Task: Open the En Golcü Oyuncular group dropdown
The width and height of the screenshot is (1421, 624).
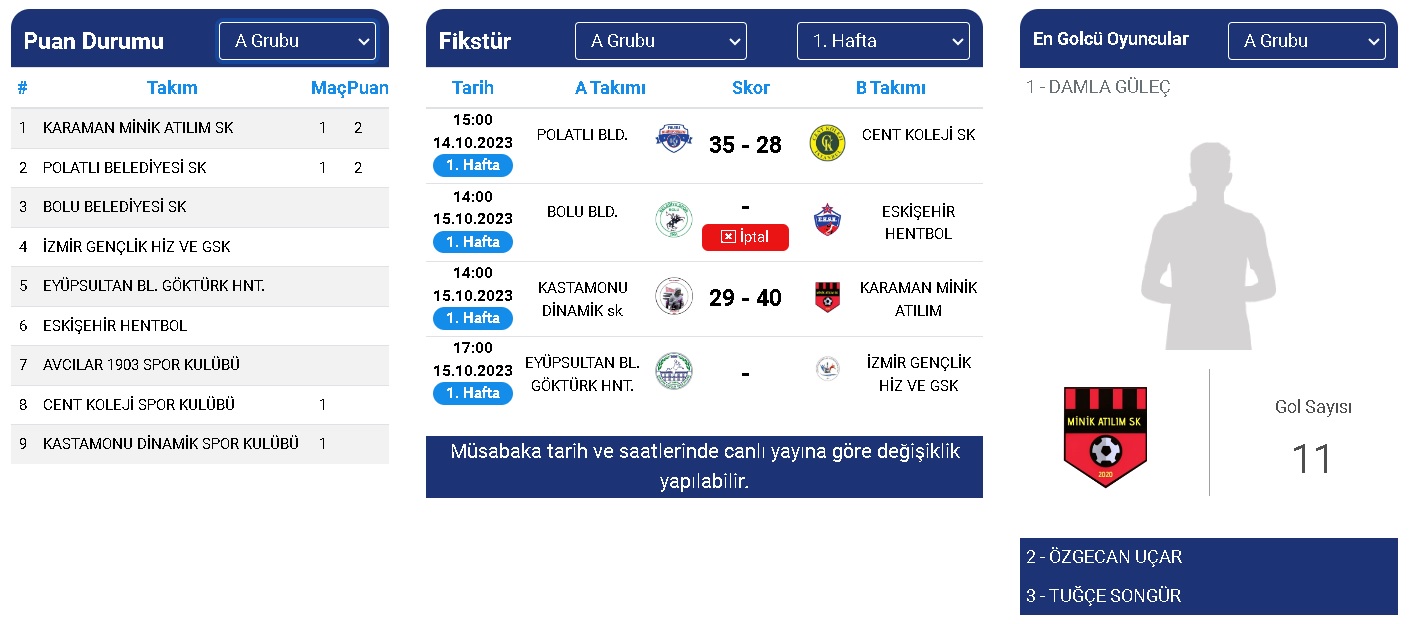Action: (x=1307, y=41)
